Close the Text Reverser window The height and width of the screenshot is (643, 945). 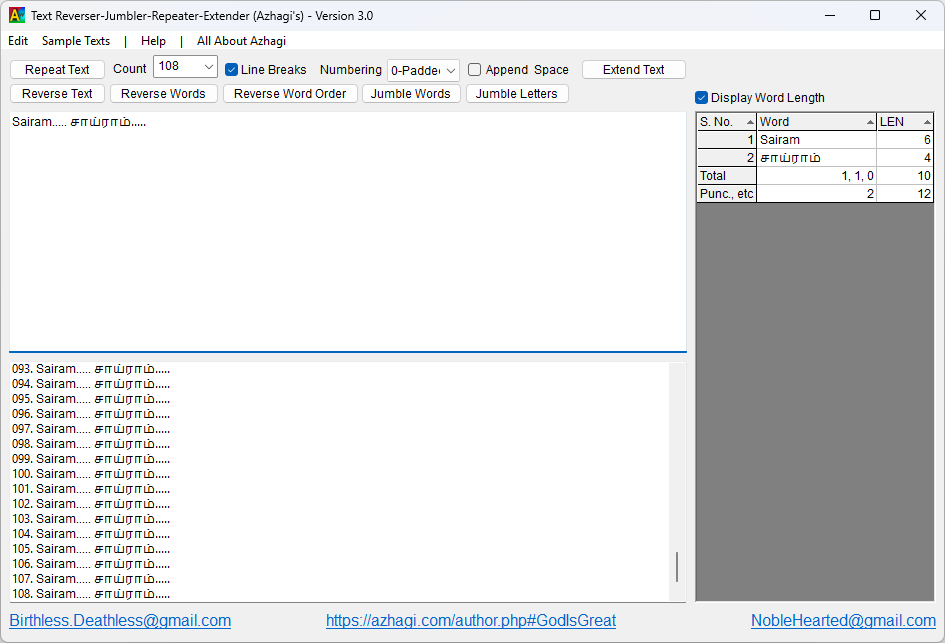(921, 15)
